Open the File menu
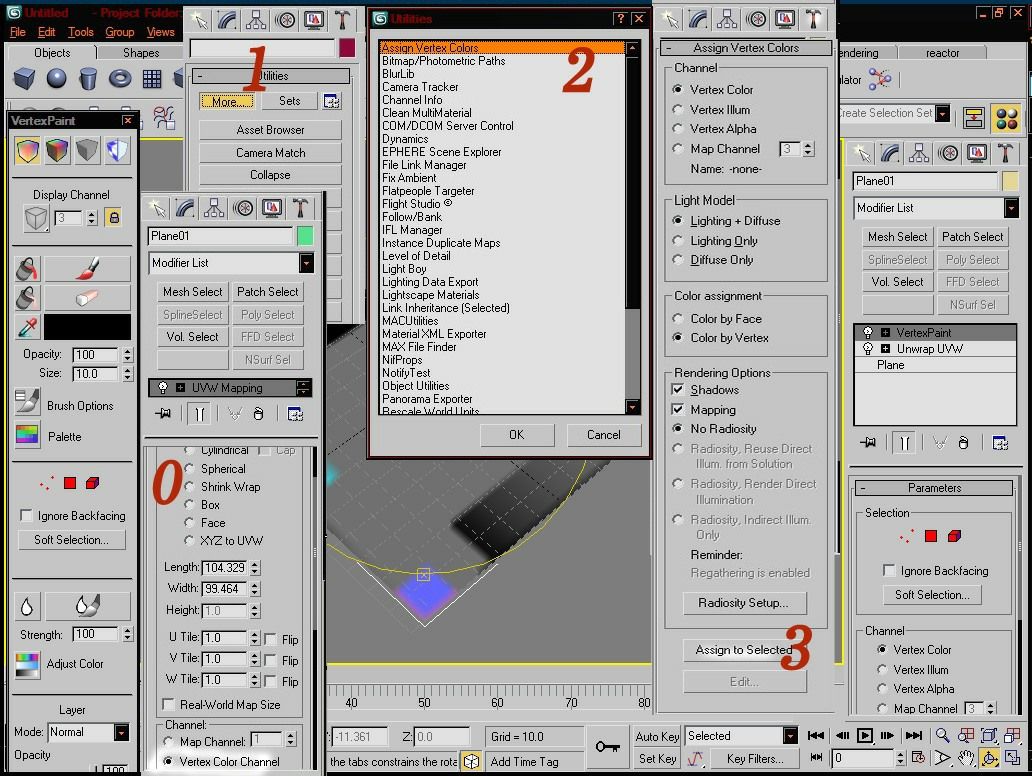 [x=18, y=32]
